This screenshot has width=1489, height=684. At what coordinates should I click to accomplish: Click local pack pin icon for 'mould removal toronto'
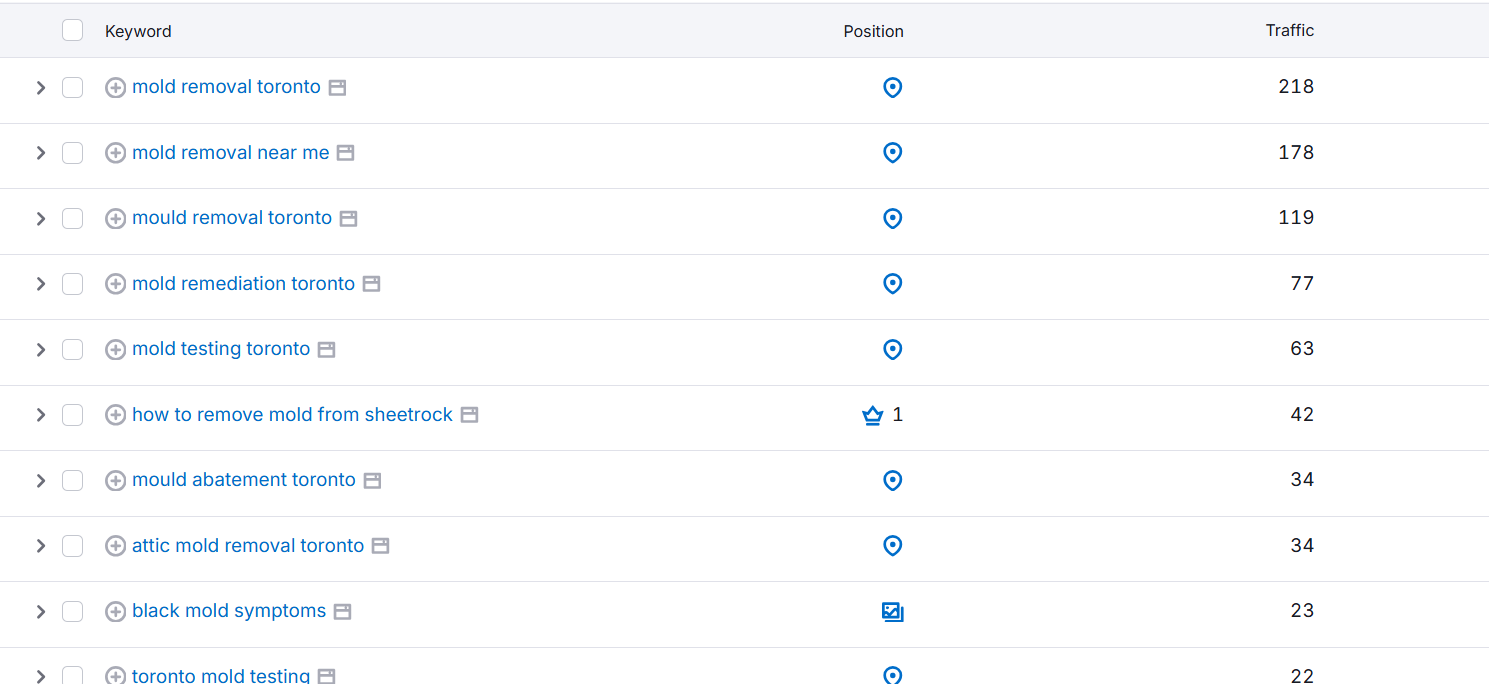coord(893,219)
